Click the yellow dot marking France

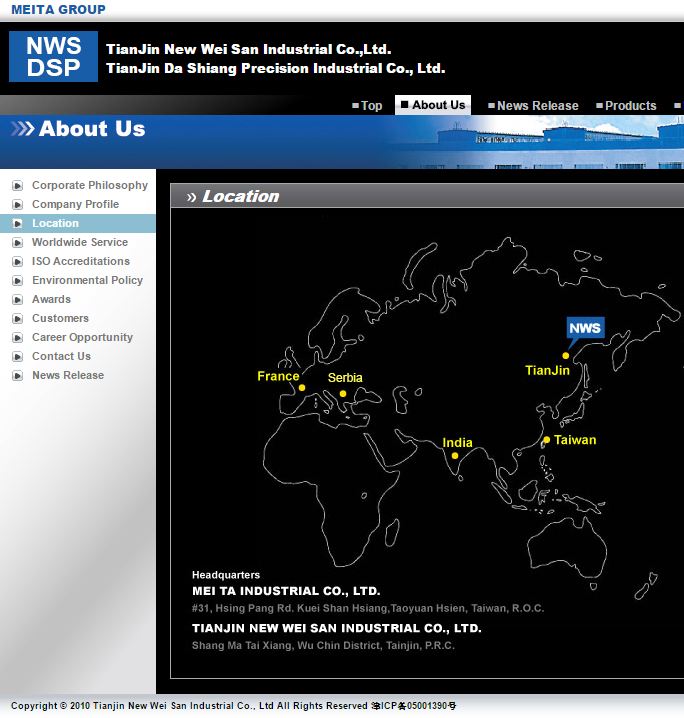302,388
